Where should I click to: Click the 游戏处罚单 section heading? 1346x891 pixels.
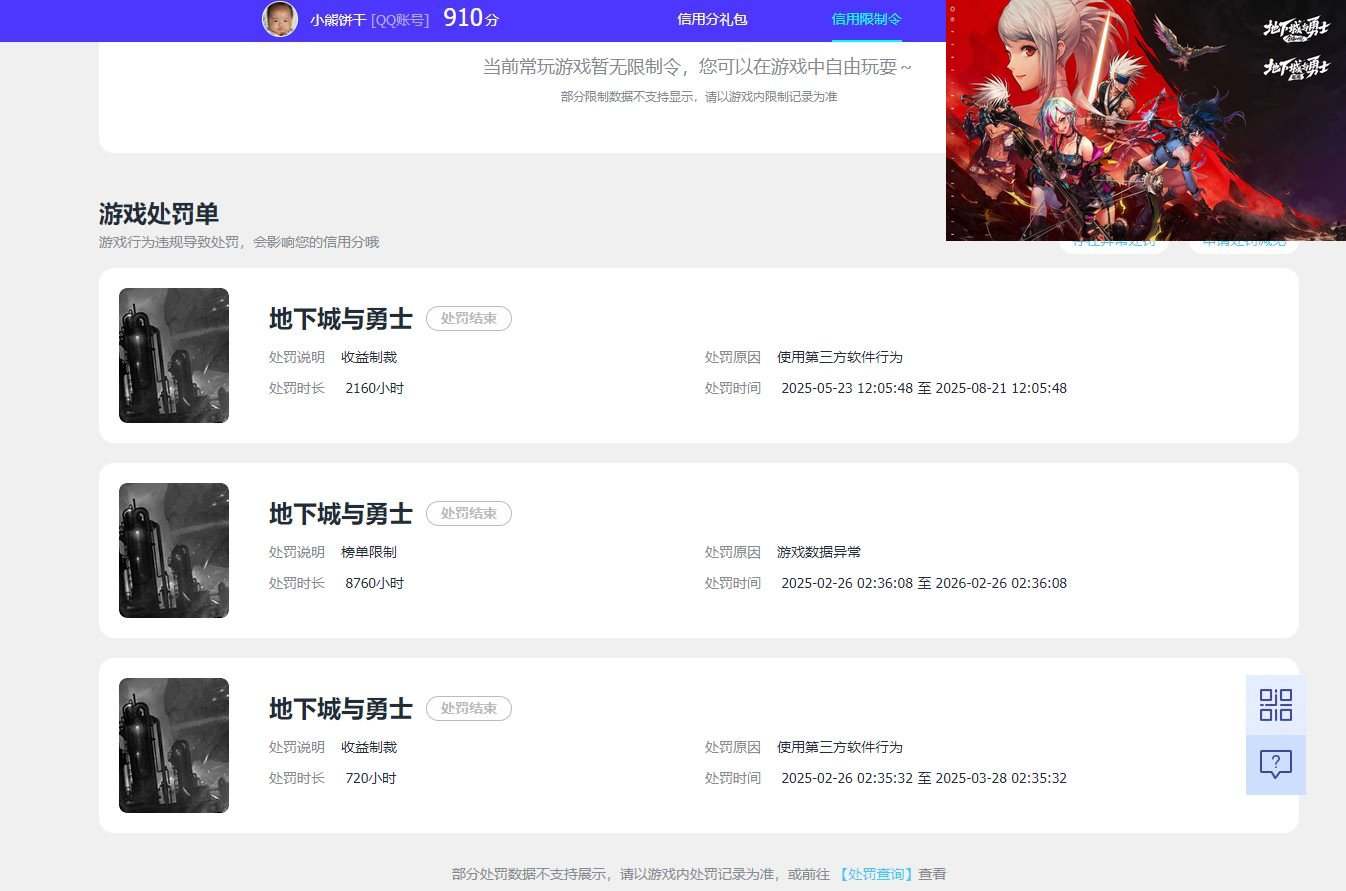pos(159,214)
